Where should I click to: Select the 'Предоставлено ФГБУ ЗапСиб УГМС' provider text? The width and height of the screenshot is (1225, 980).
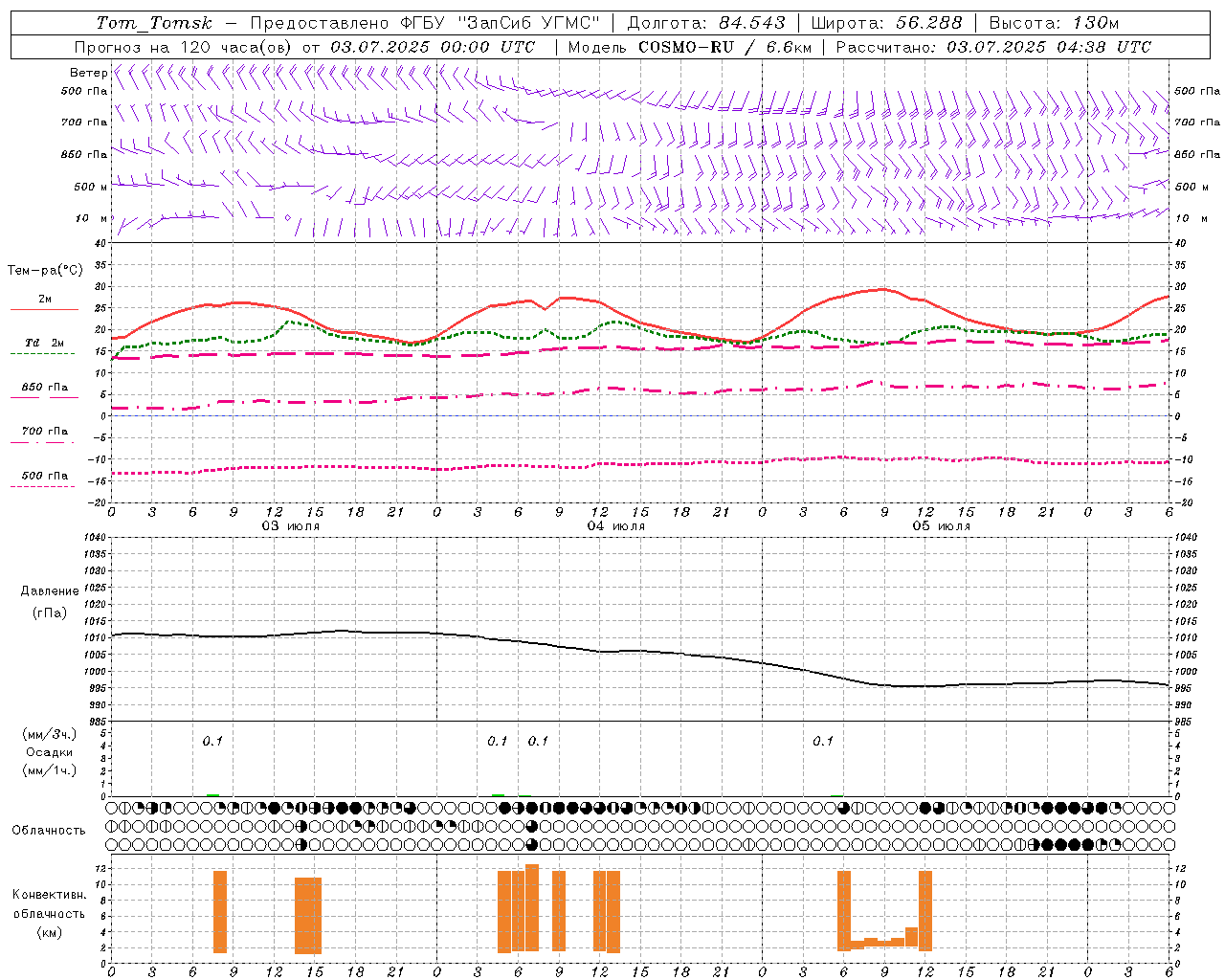pos(425,23)
